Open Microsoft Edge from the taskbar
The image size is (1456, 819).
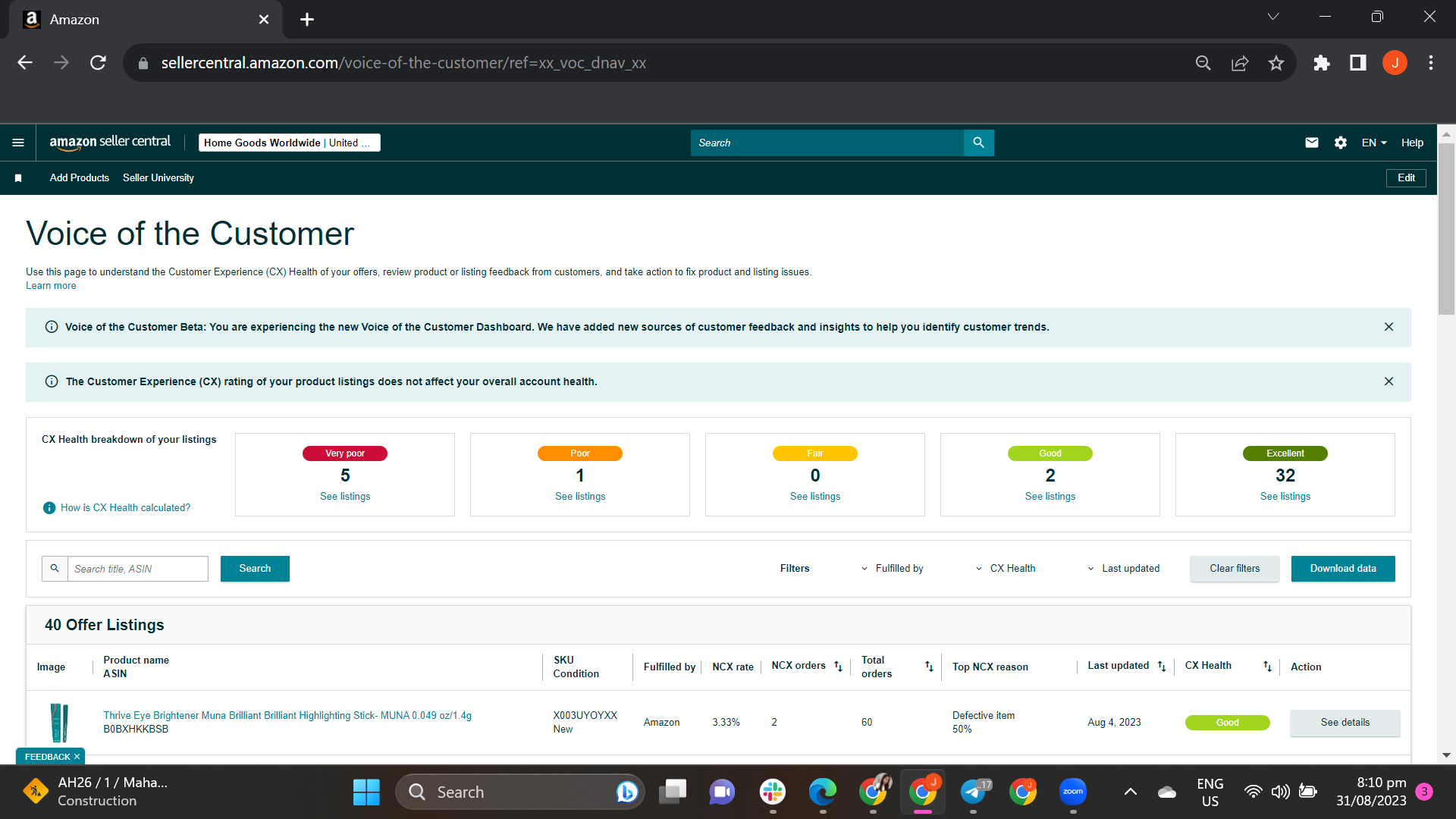[x=823, y=792]
